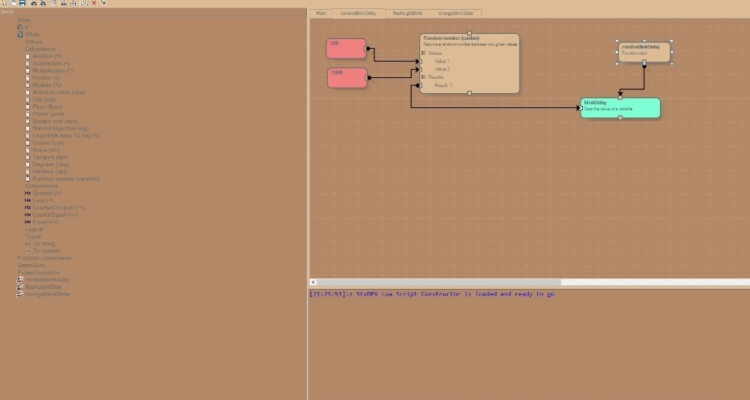This screenshot has height=400, width=750.
Task: Click the If item icon in Basic
Action: 20,27
